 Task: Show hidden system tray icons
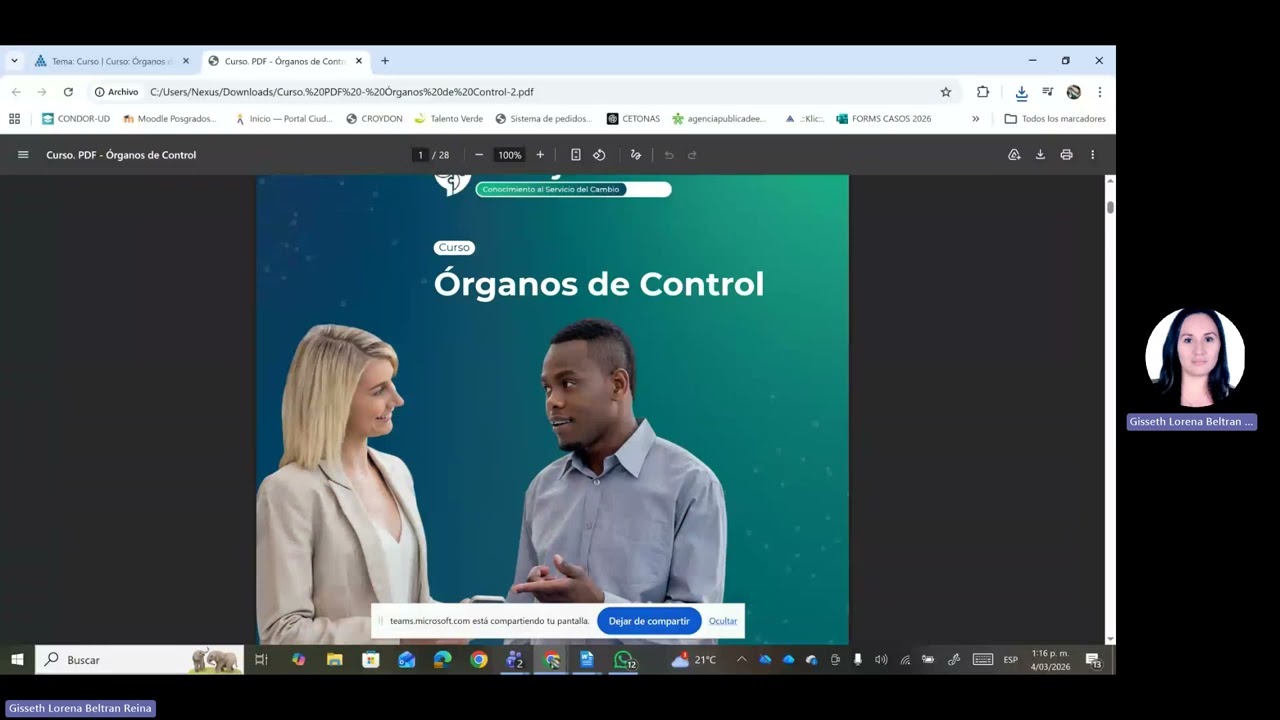point(742,660)
